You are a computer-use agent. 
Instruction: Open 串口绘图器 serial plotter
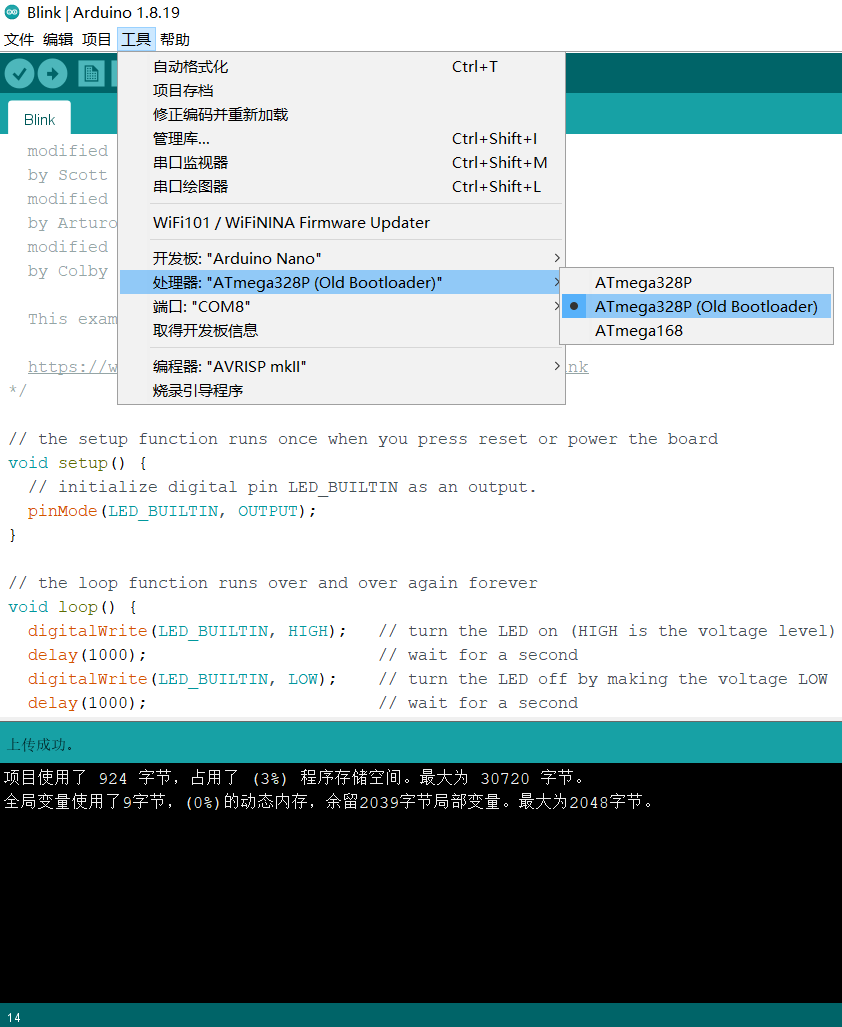341,187
